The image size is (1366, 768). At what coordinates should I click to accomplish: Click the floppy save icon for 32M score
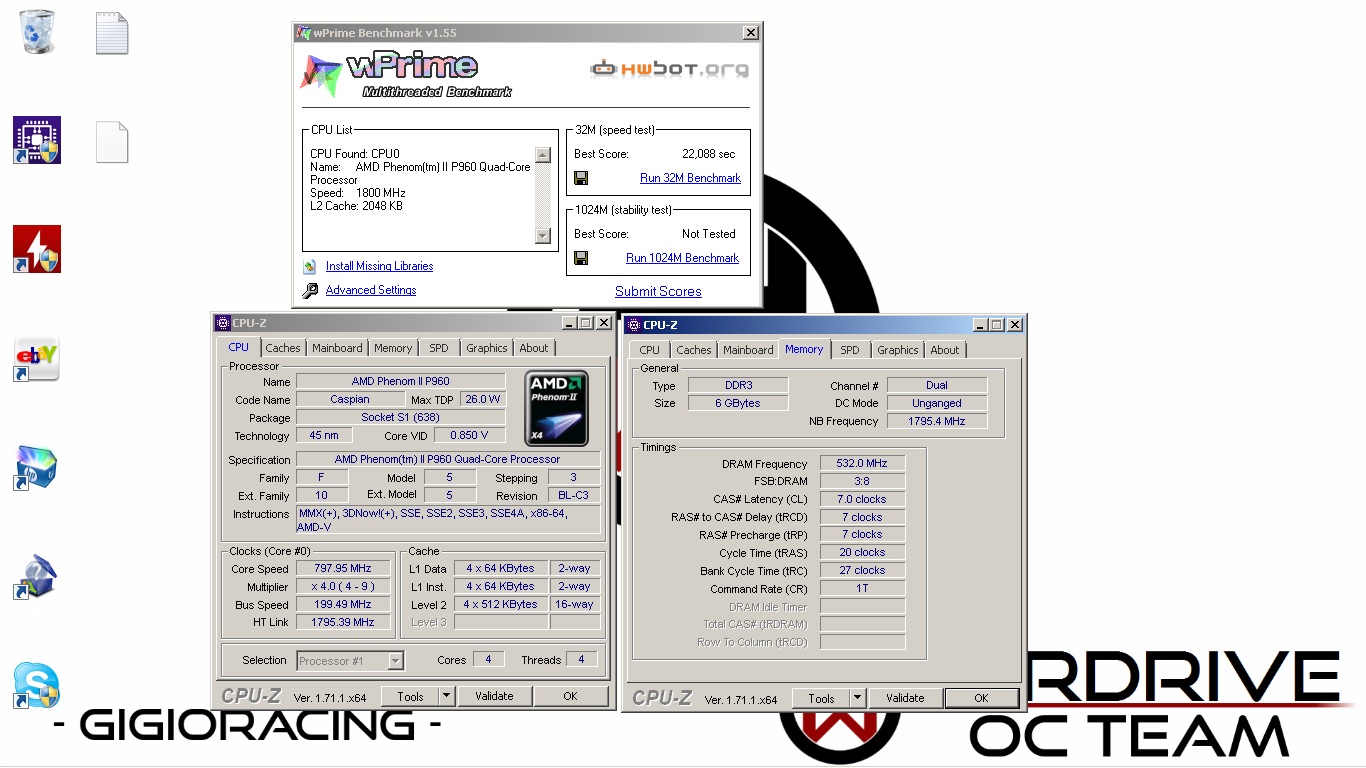(x=581, y=178)
